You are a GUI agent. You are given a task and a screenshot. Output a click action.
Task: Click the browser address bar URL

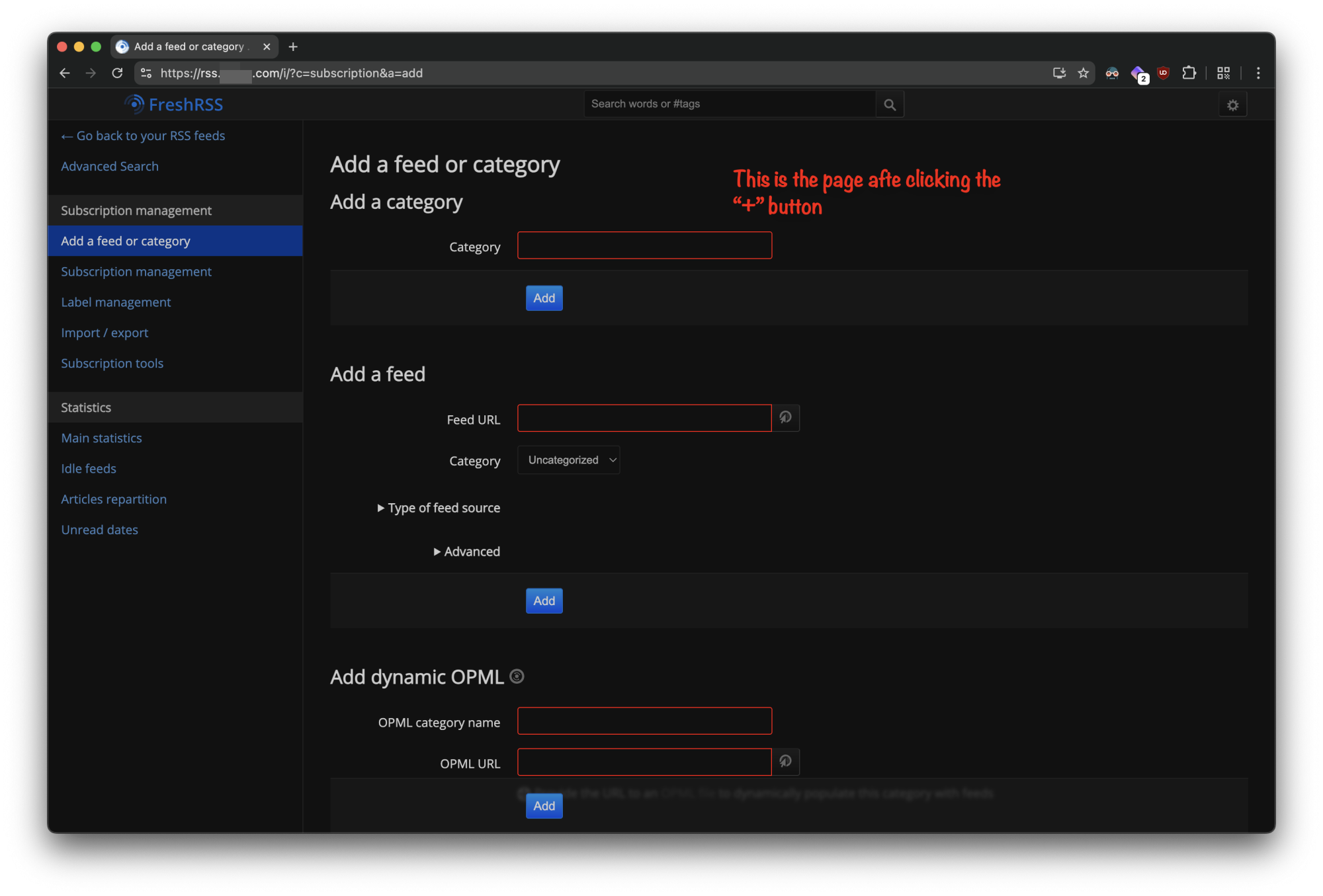(x=292, y=73)
